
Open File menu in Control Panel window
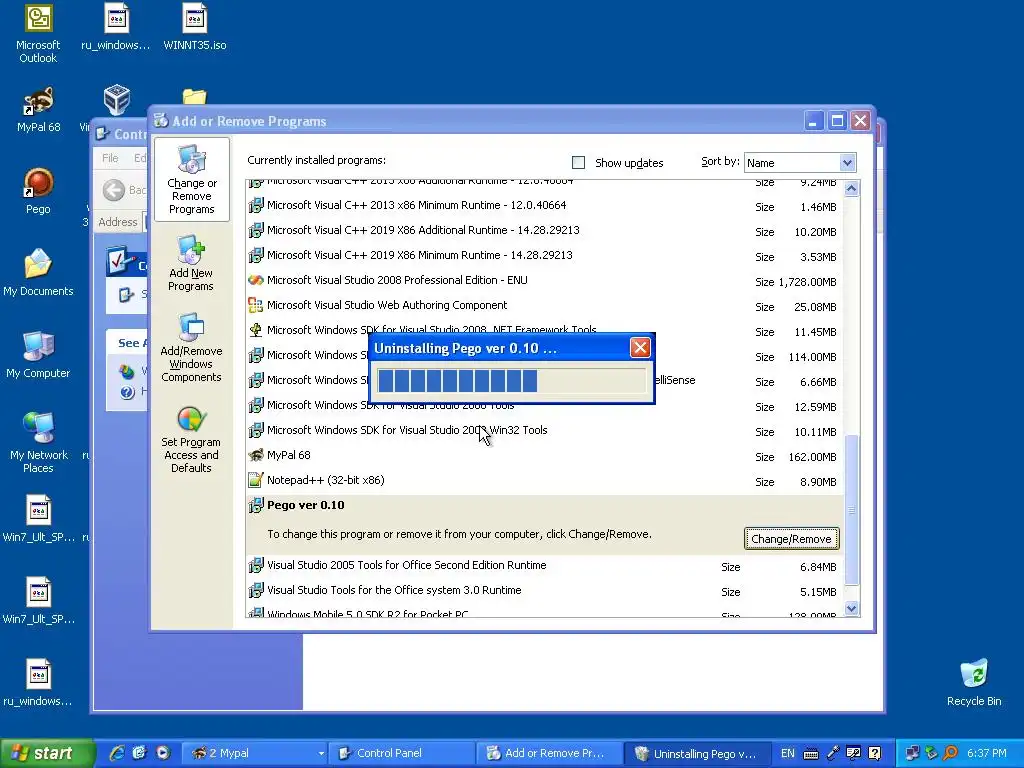(x=110, y=158)
